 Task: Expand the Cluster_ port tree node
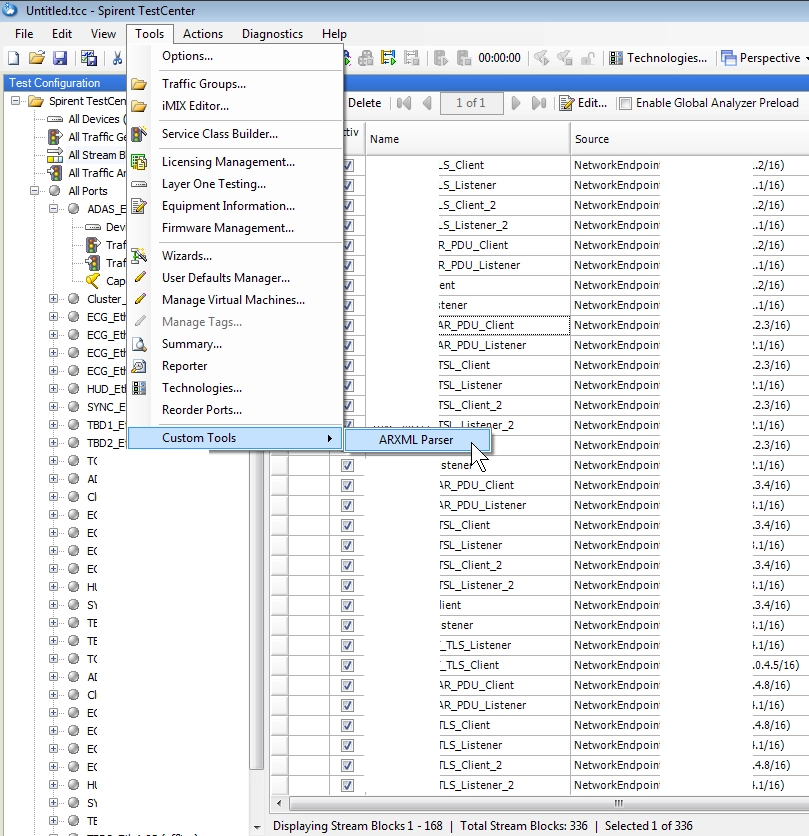[54, 299]
